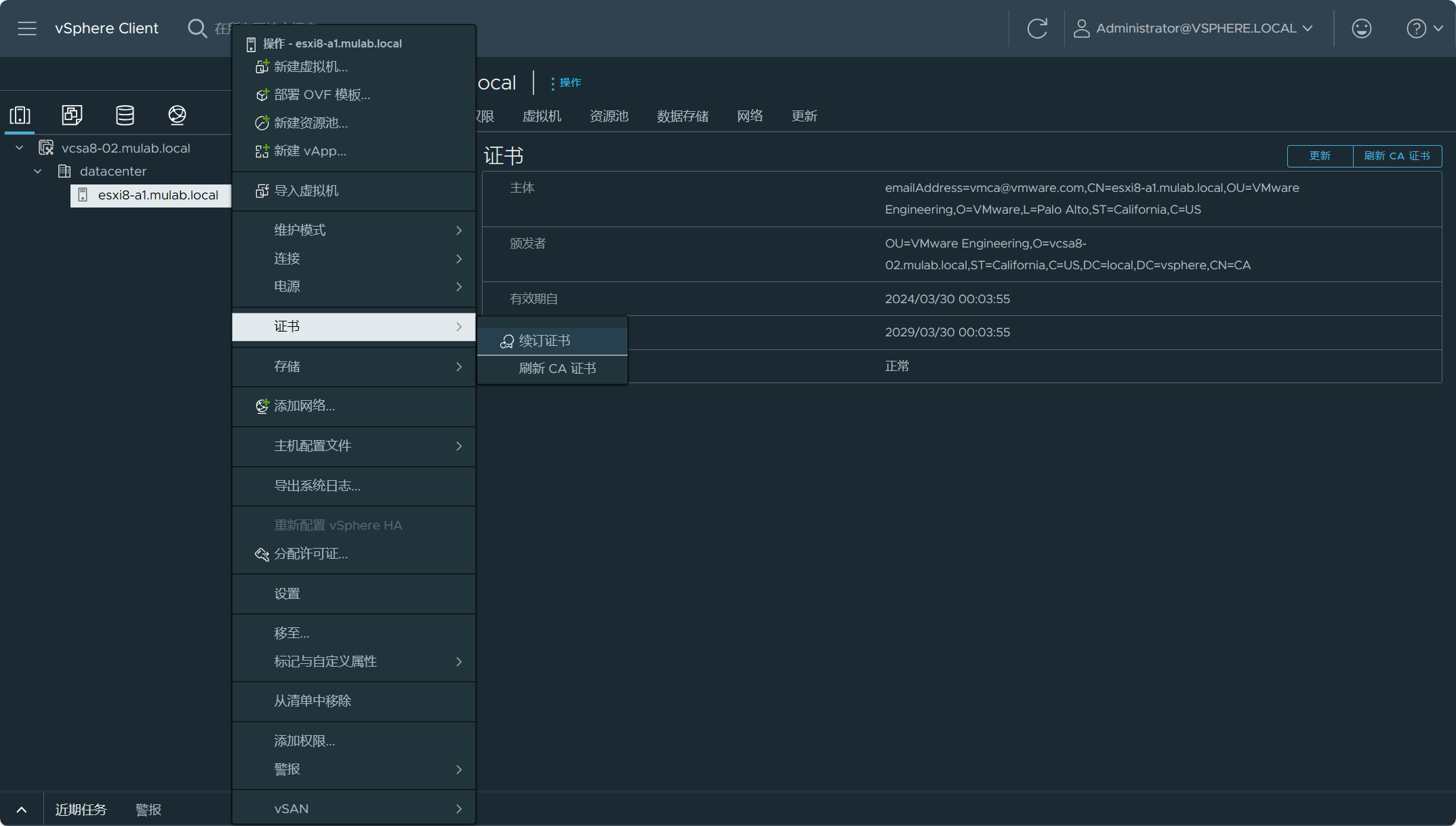
Task: Open the 操作 actions dropdown in header
Action: (x=566, y=83)
